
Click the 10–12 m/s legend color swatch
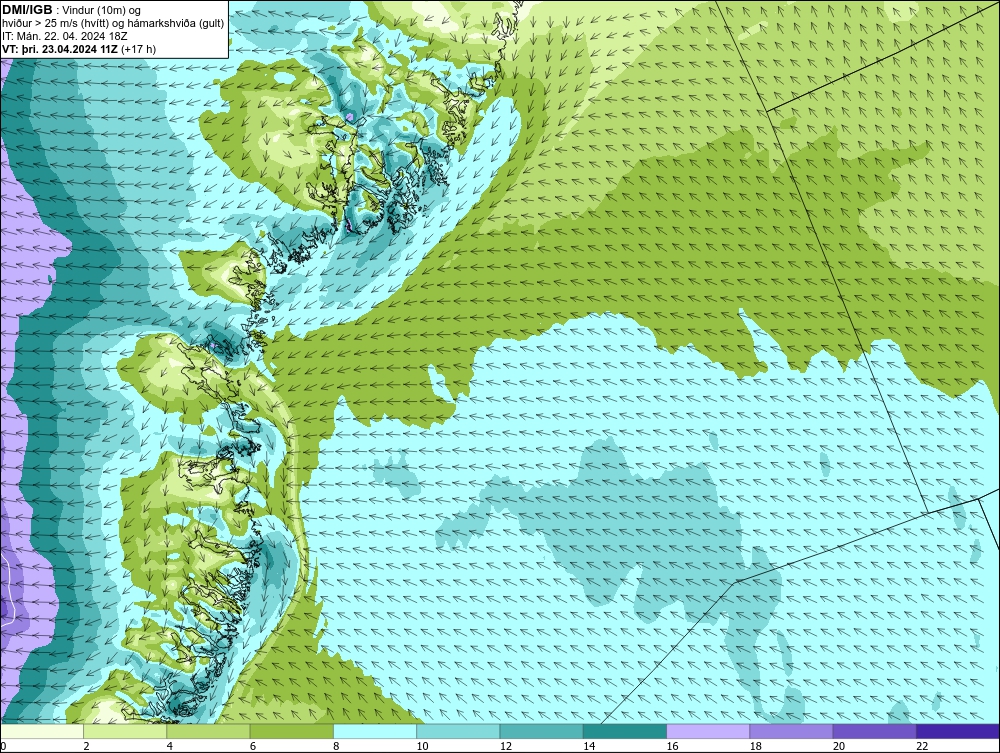tap(458, 731)
